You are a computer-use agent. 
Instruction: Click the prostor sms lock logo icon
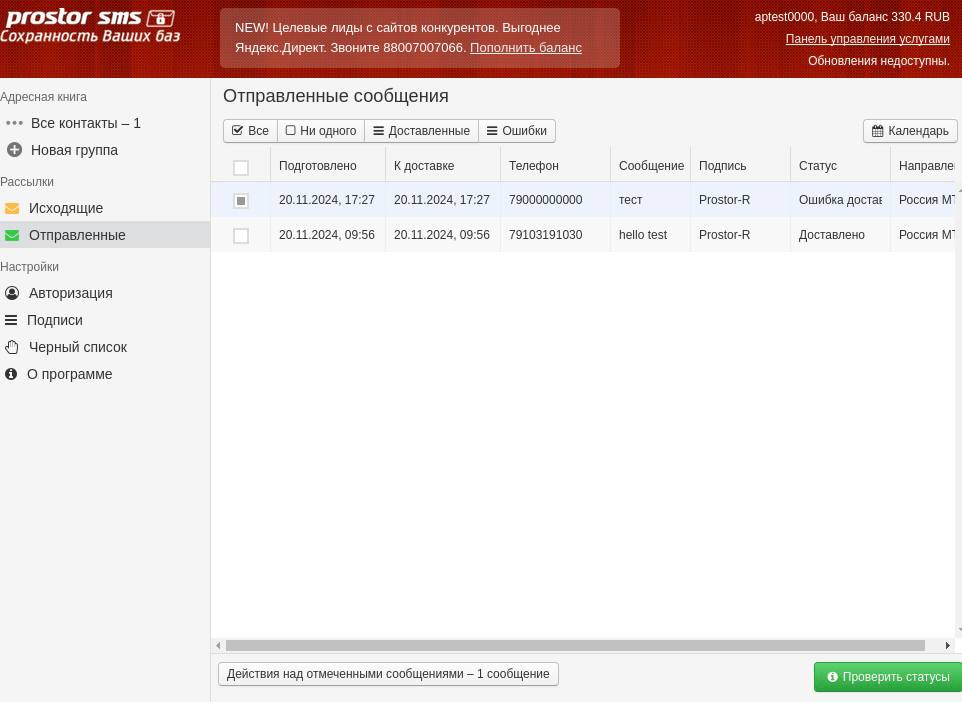(161, 18)
